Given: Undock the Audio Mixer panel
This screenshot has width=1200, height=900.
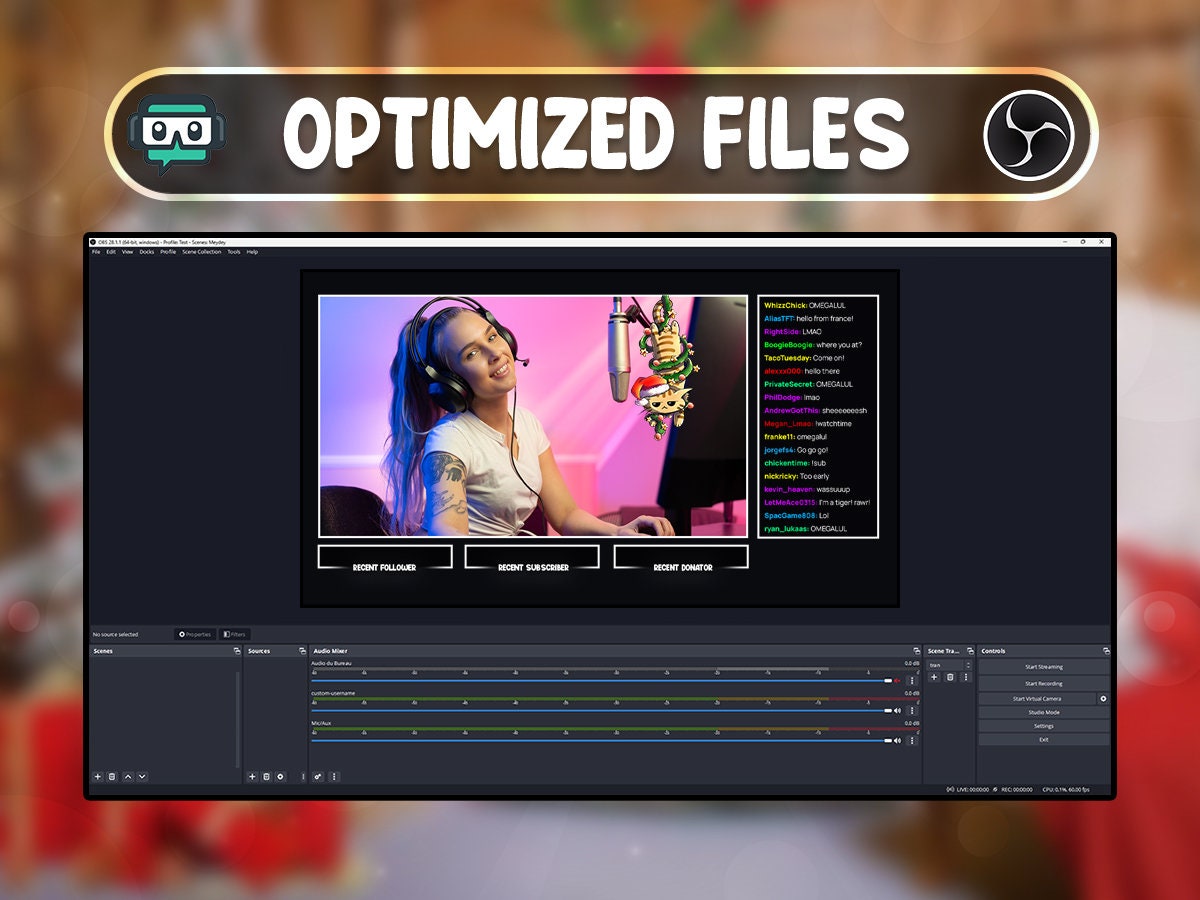Looking at the screenshot, I should point(917,651).
